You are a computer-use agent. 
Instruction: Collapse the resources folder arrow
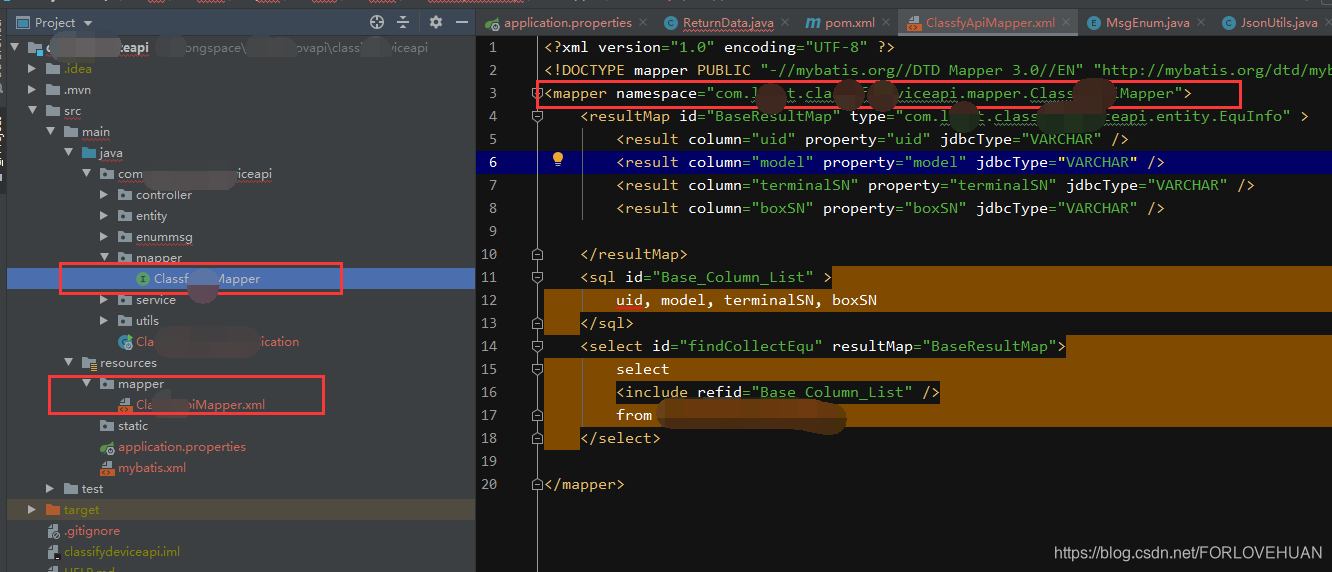tap(69, 363)
